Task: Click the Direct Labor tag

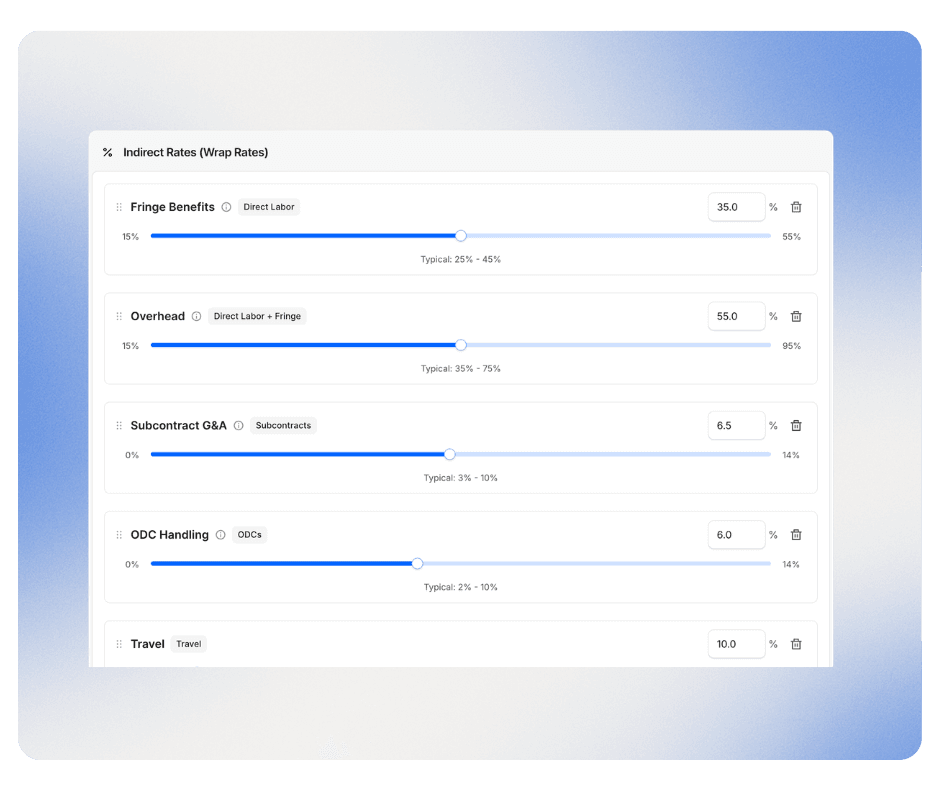Action: click(269, 207)
